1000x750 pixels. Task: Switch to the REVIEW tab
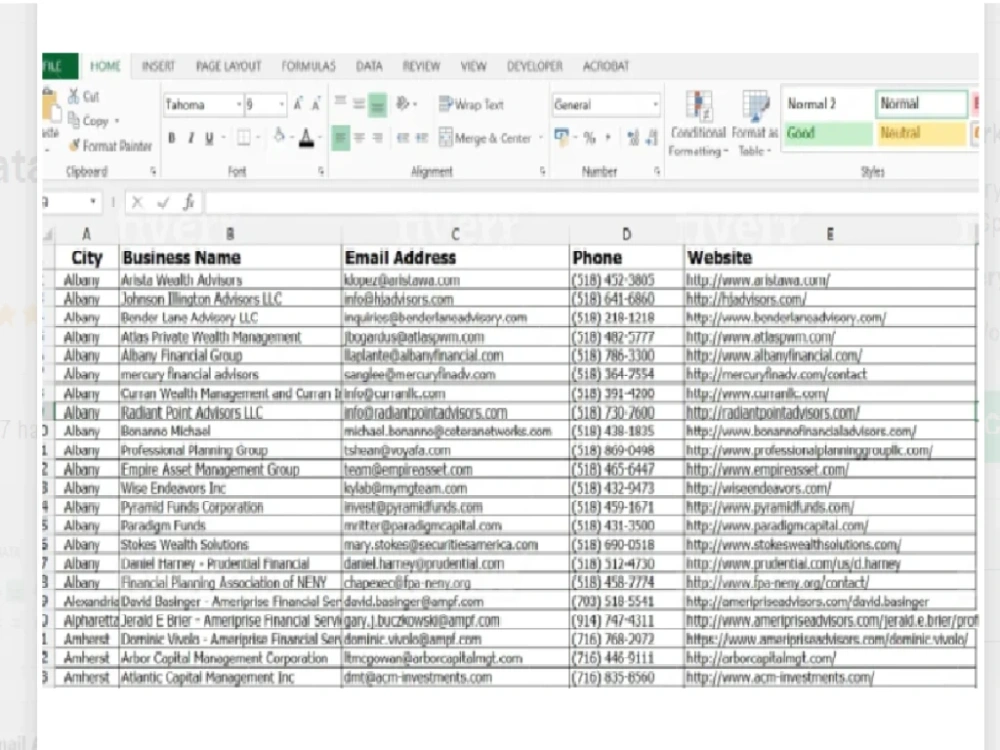421,66
